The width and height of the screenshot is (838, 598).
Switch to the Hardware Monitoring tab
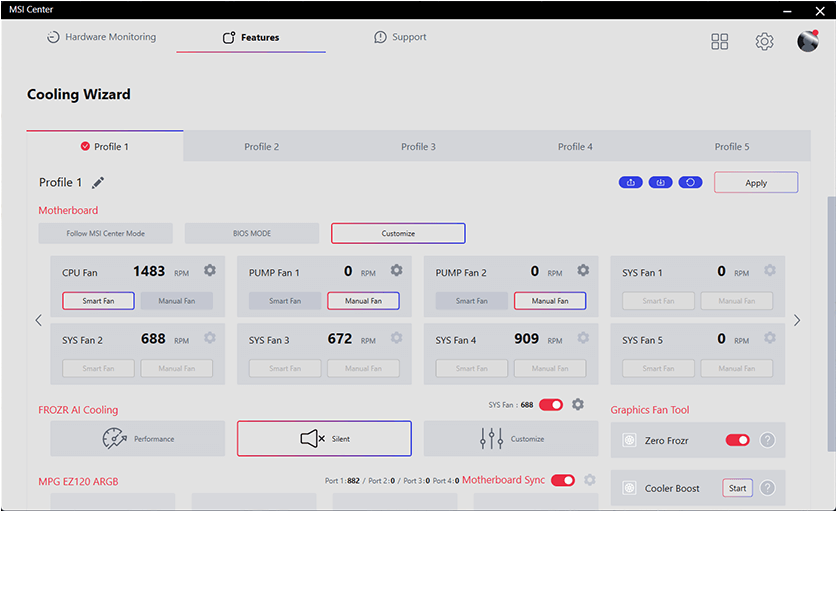tap(101, 37)
